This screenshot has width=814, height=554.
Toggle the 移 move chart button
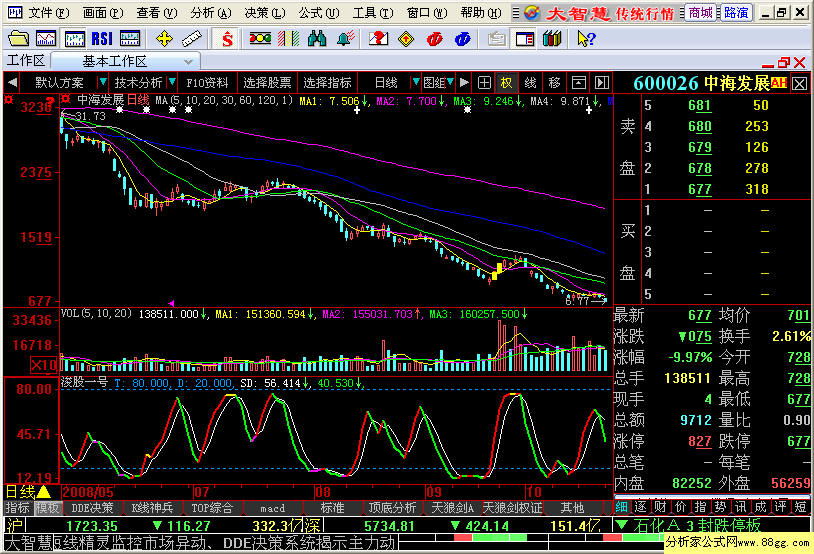[x=554, y=83]
